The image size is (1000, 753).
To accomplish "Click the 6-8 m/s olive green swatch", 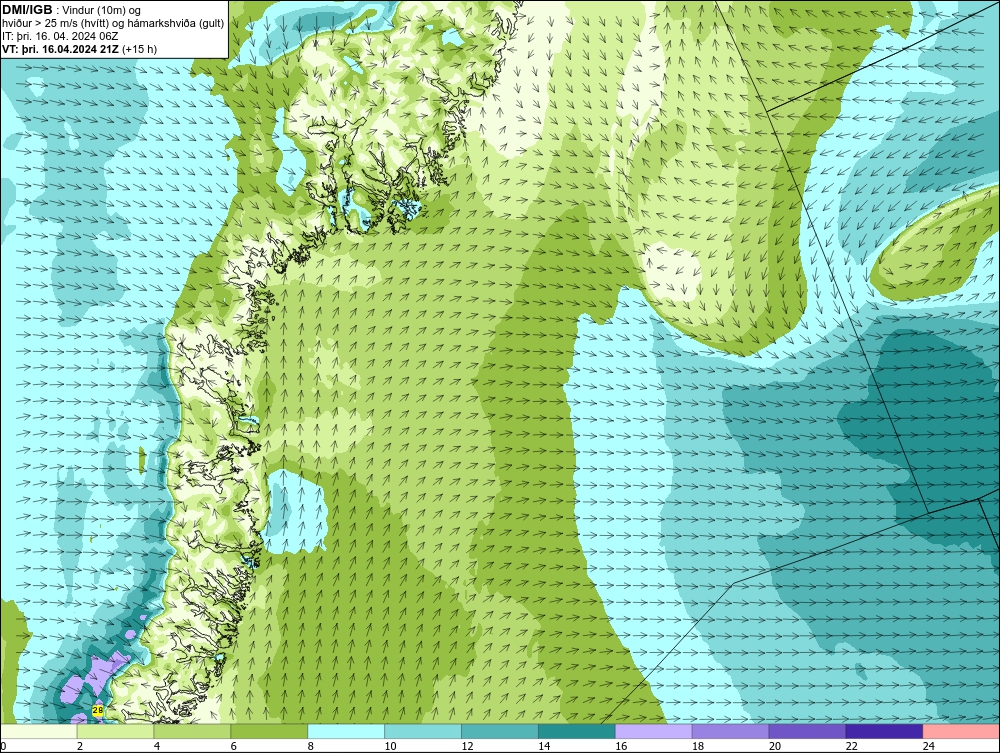I will 269,731.
